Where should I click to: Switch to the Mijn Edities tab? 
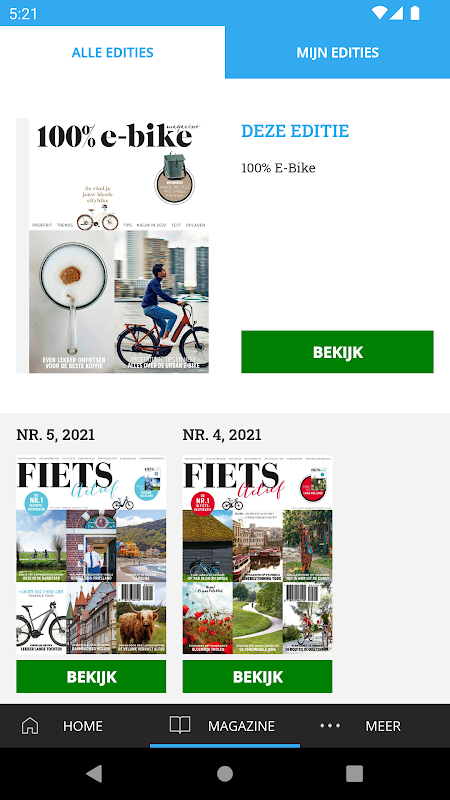tap(337, 53)
